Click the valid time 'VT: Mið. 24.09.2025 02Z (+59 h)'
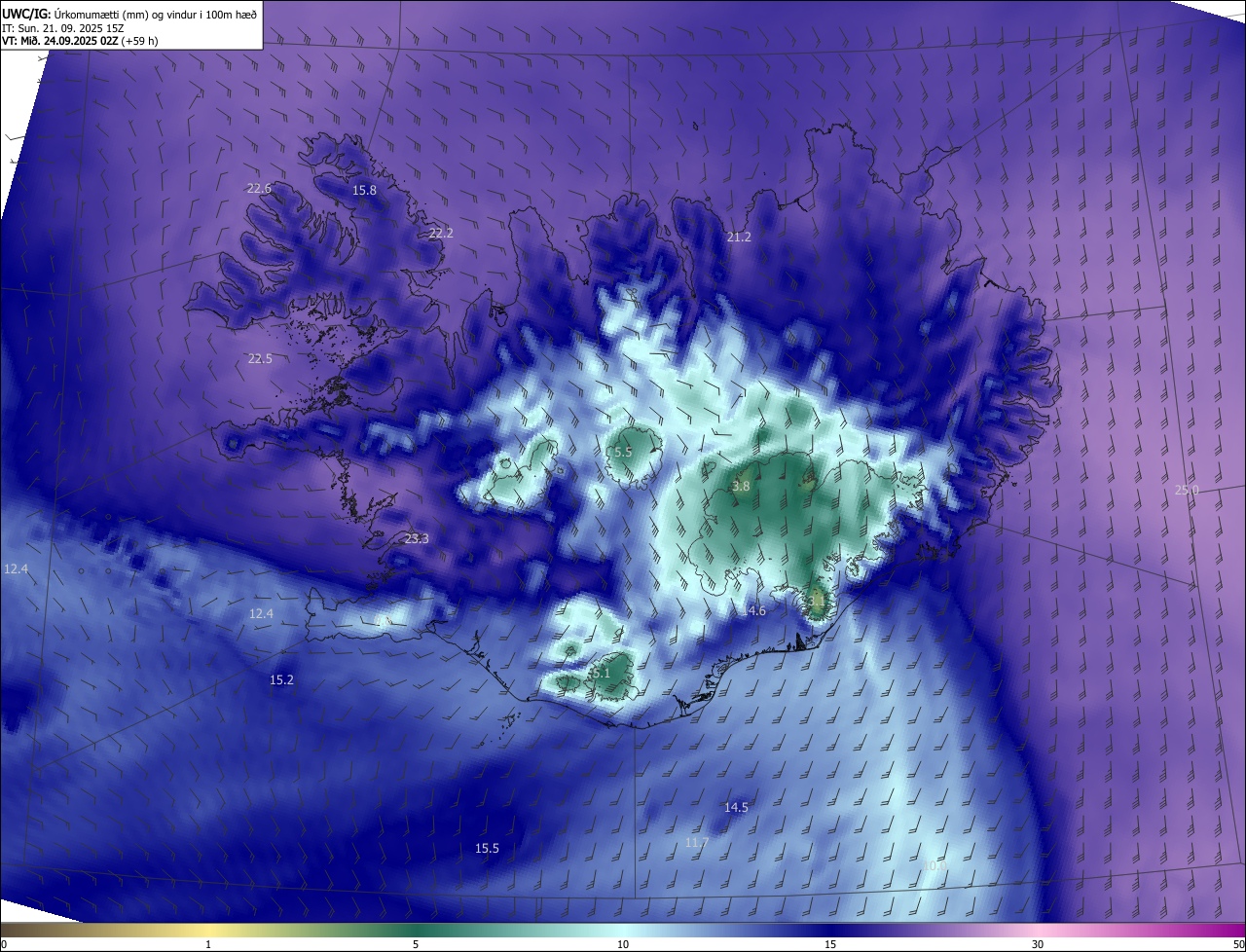 [x=80, y=41]
